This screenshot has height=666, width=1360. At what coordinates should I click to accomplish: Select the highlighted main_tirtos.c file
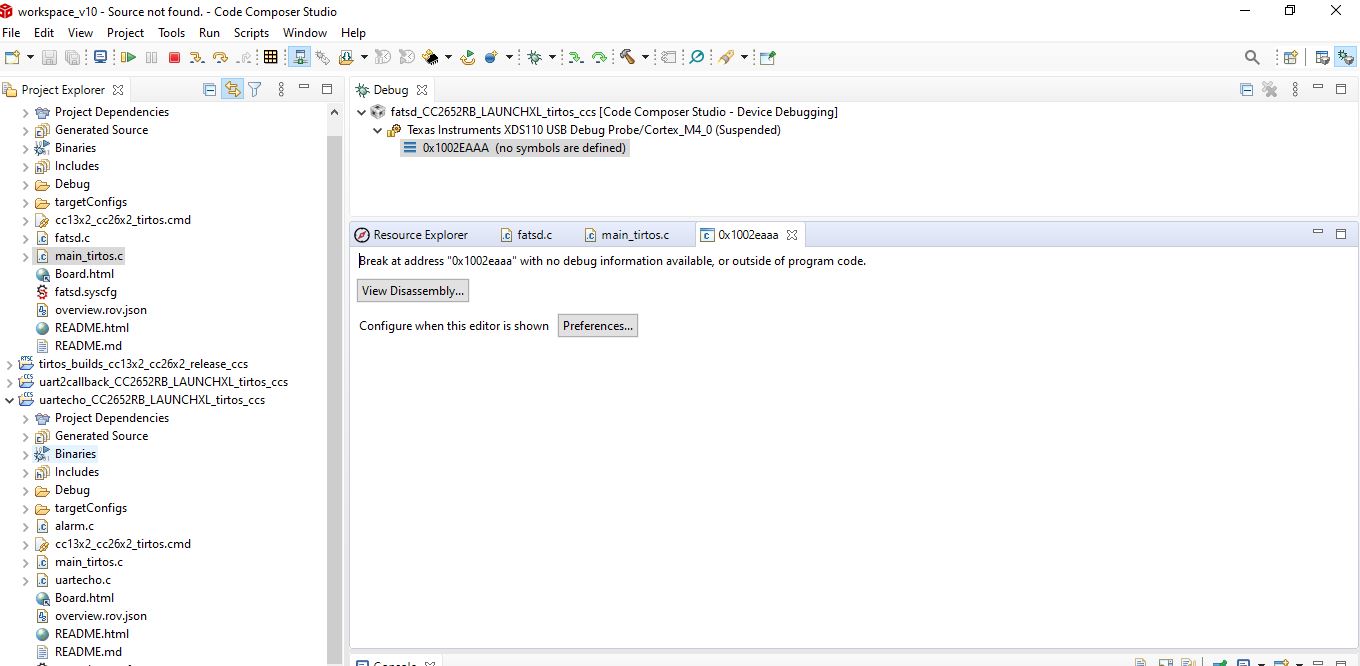point(80,256)
